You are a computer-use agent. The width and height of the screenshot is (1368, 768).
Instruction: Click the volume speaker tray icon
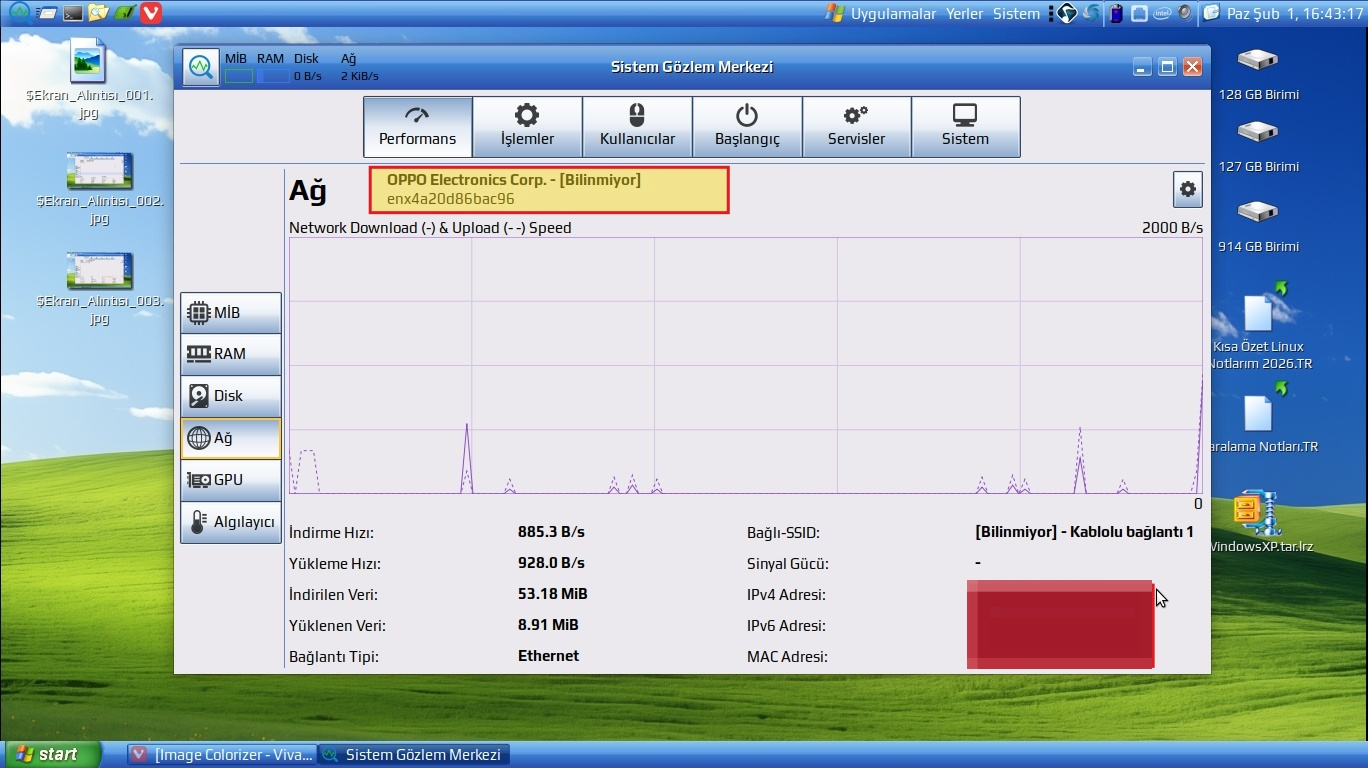click(1185, 13)
